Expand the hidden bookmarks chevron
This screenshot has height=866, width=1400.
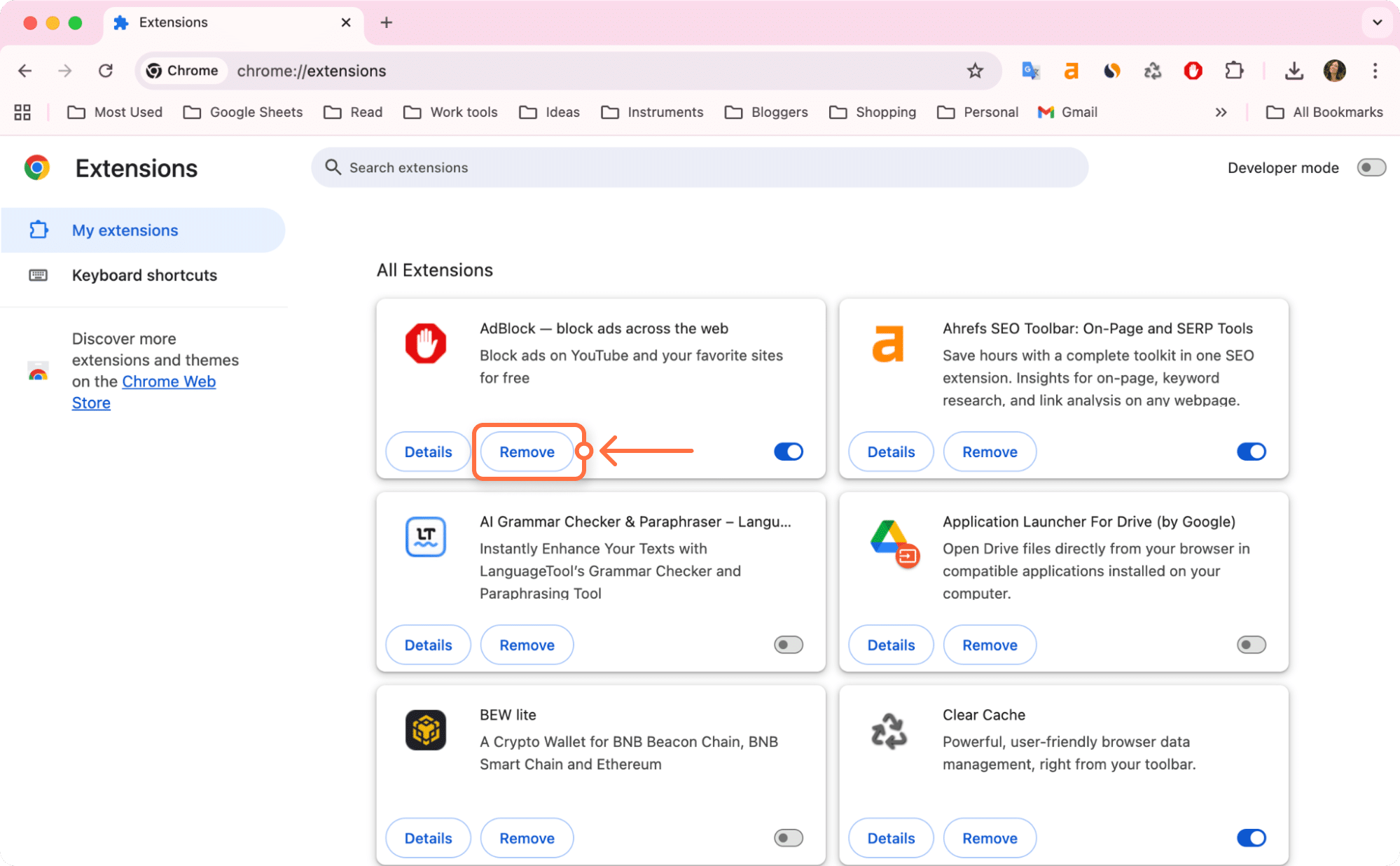tap(1221, 112)
